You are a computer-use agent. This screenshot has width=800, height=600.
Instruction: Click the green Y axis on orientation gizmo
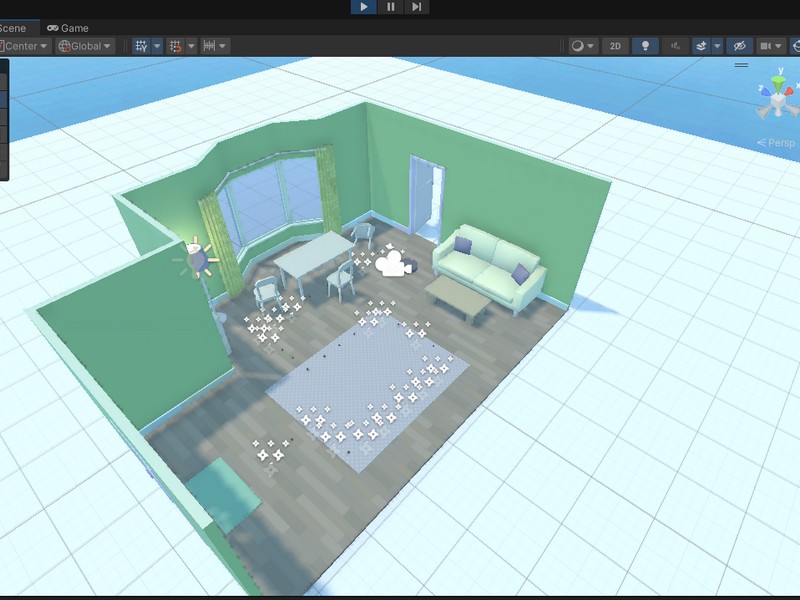(777, 78)
